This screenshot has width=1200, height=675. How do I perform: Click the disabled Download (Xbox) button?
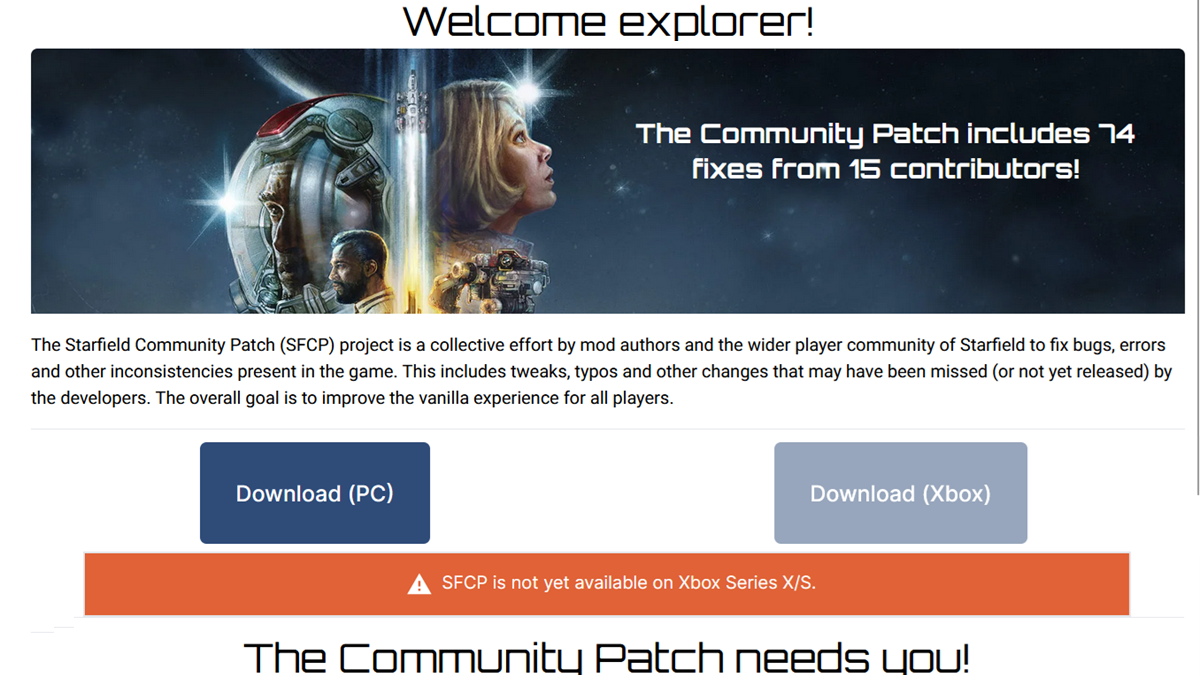pyautogui.click(x=900, y=493)
